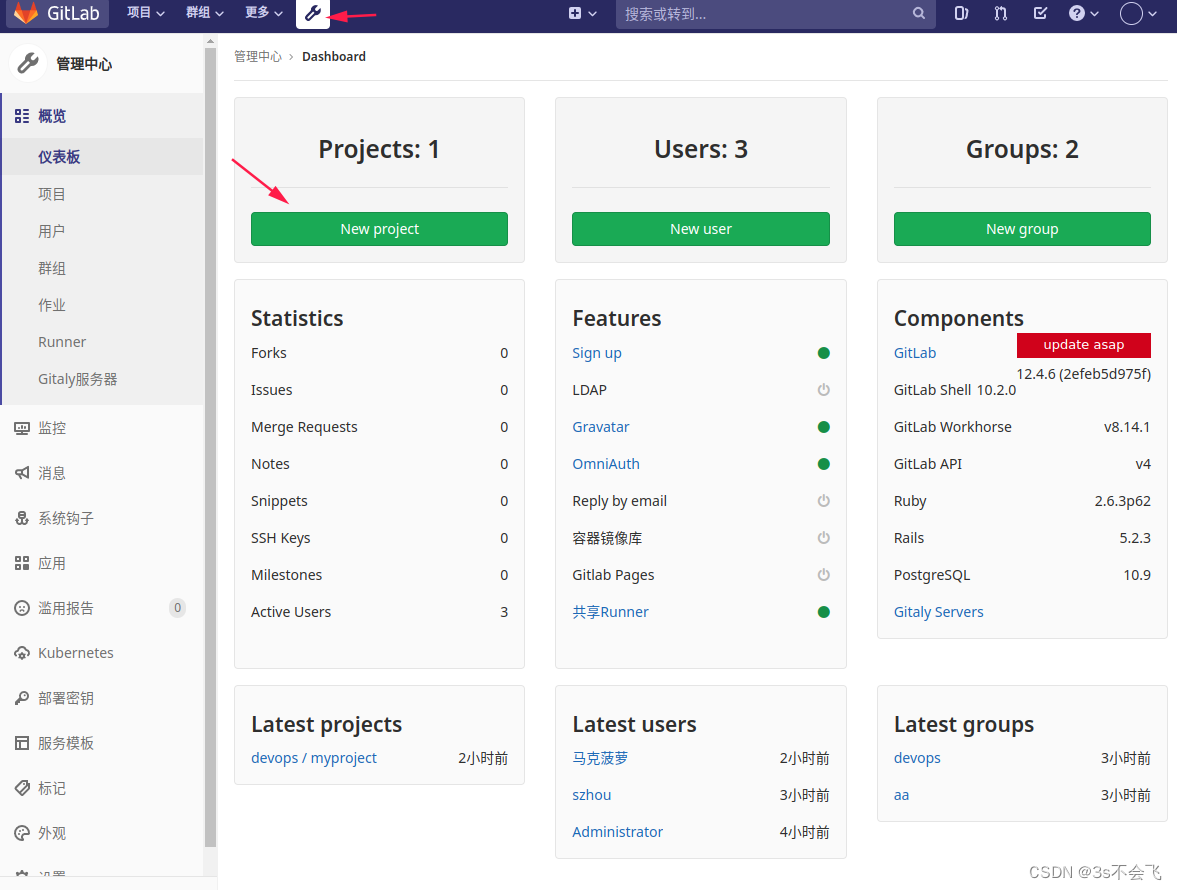
Task: Open user 马克菠萝 link
Action: coord(600,758)
